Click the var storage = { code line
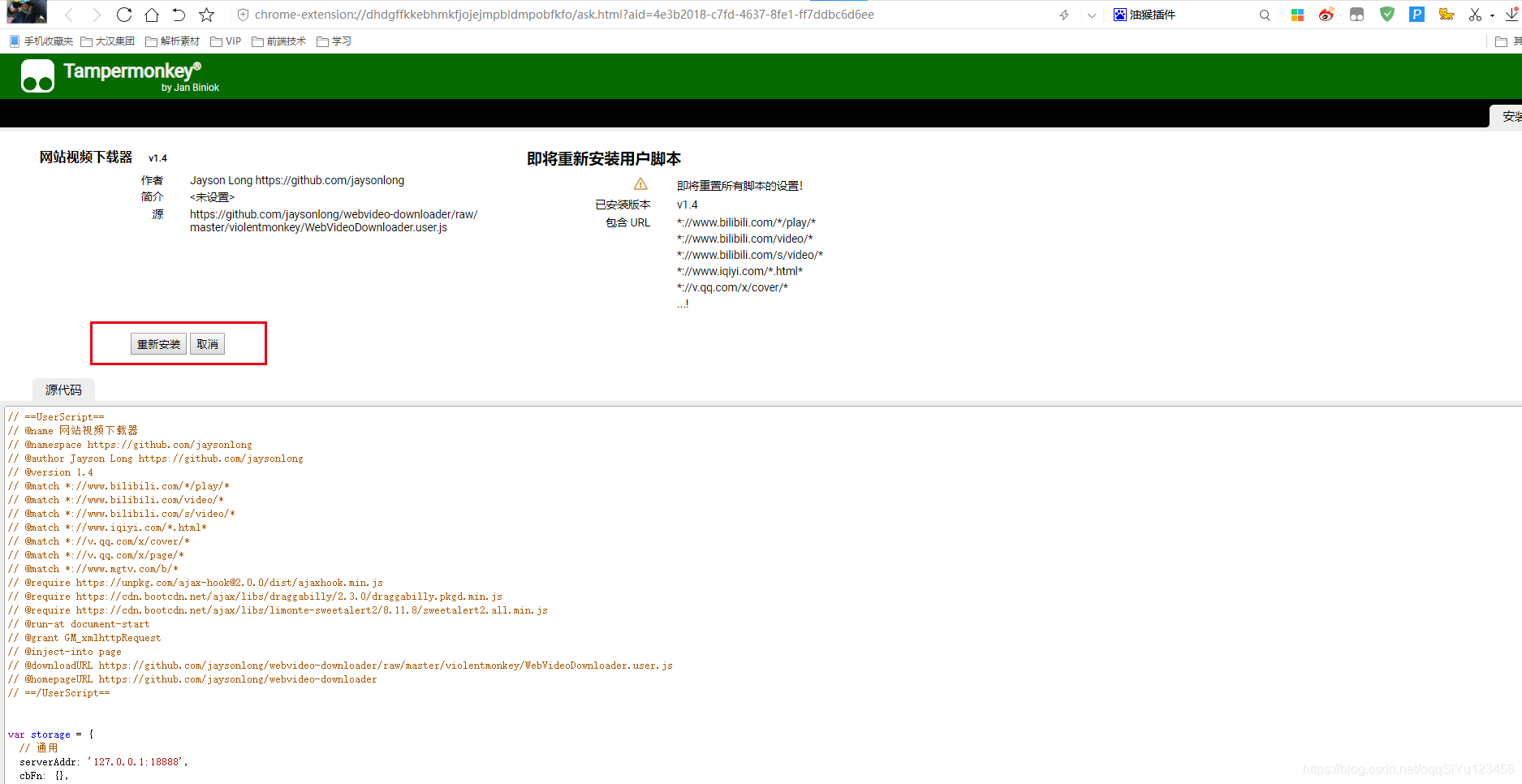 pyautogui.click(x=50, y=734)
